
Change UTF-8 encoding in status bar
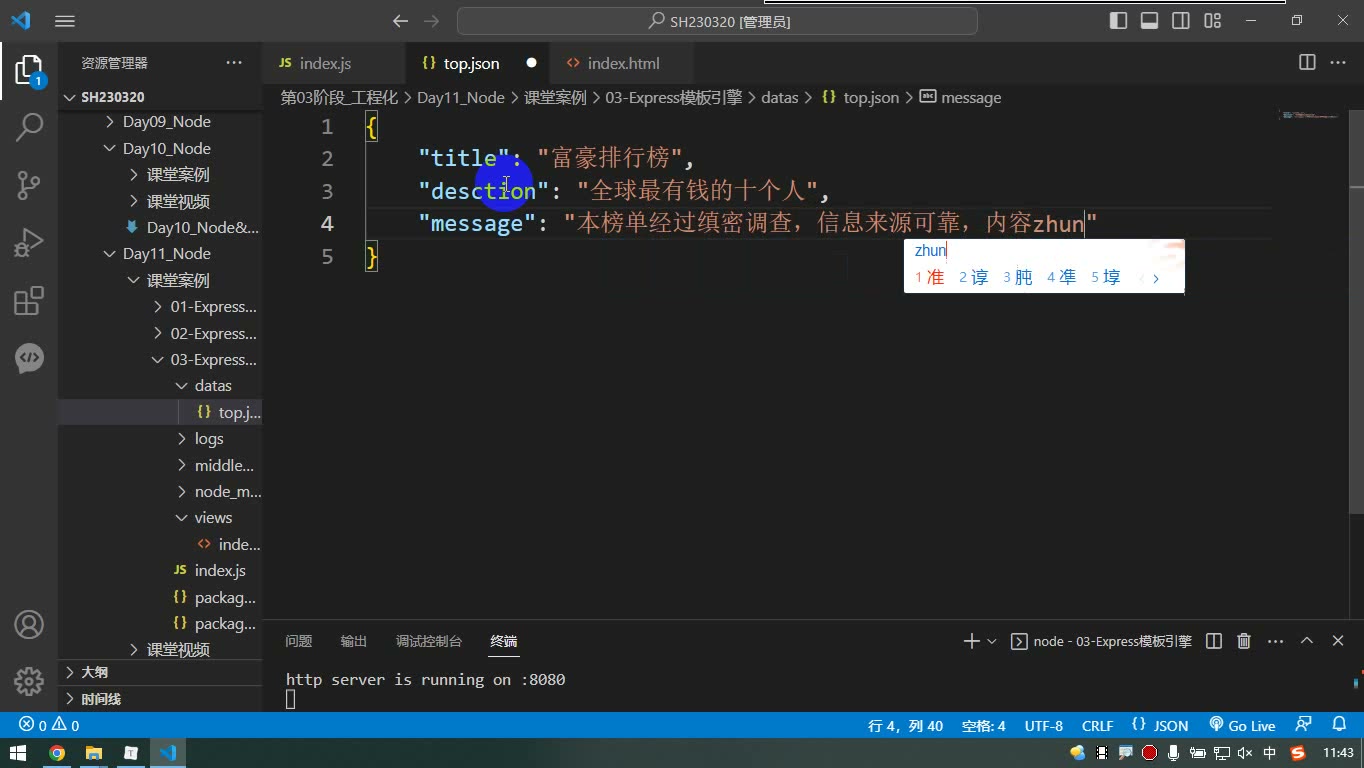coord(1044,725)
